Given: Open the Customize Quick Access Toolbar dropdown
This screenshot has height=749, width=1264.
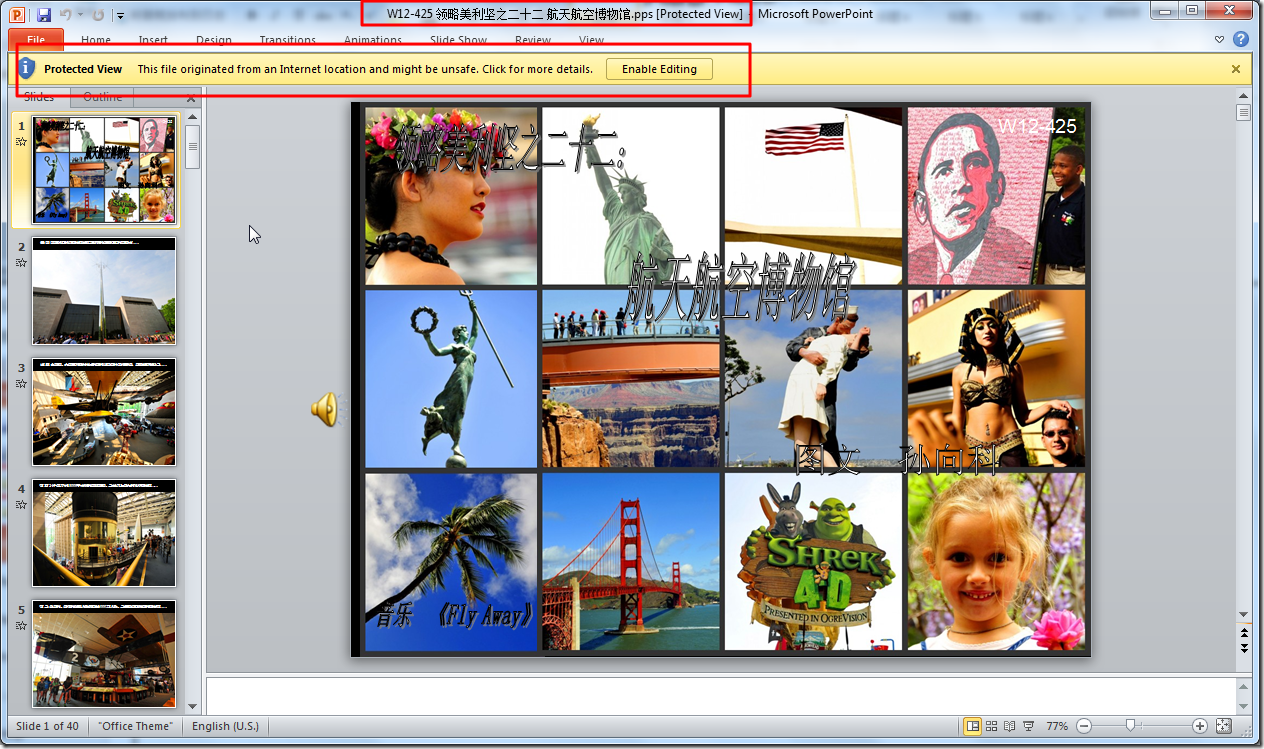Looking at the screenshot, I should point(120,15).
